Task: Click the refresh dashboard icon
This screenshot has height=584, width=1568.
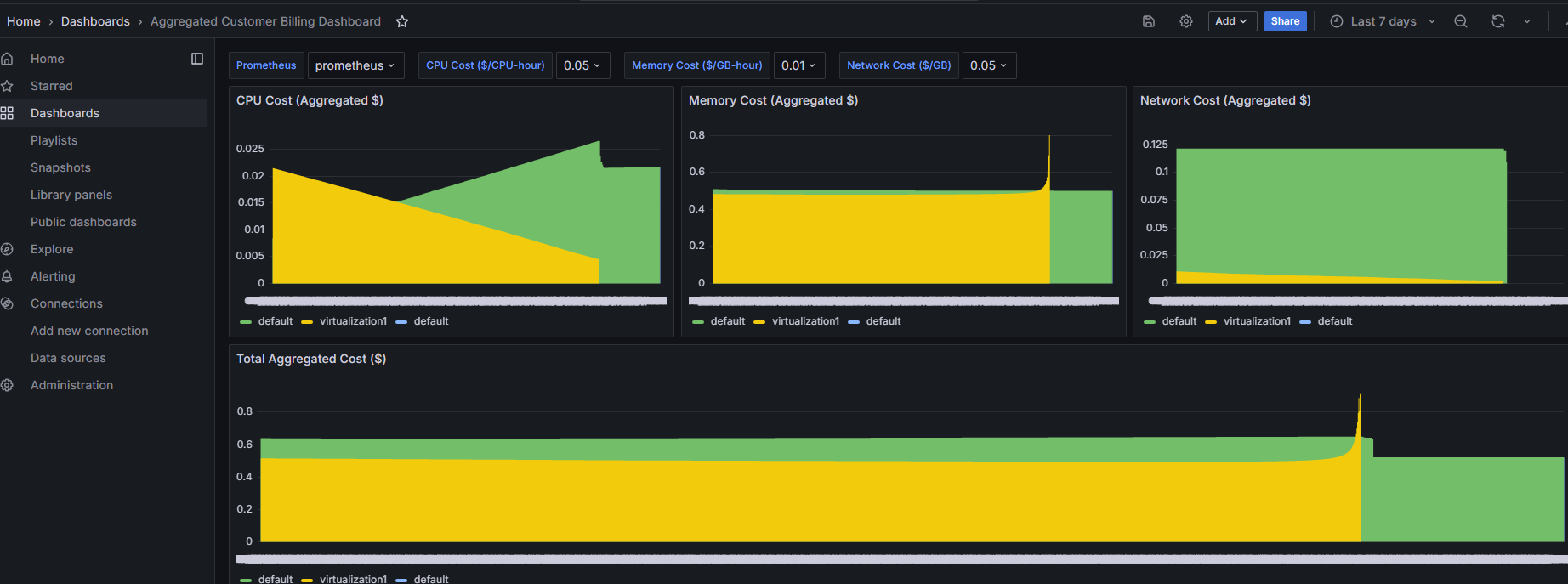Action: point(1497,21)
